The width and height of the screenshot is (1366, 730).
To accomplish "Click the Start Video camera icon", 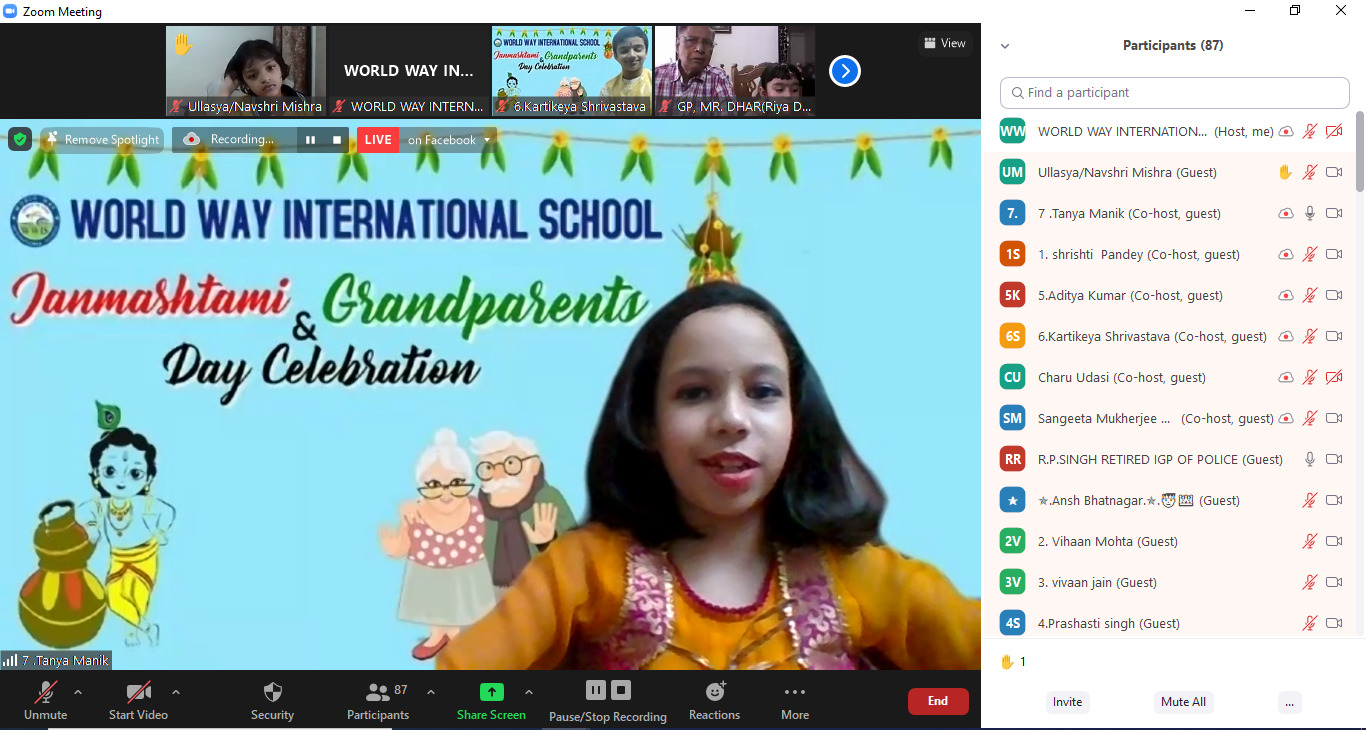I will coord(138,691).
